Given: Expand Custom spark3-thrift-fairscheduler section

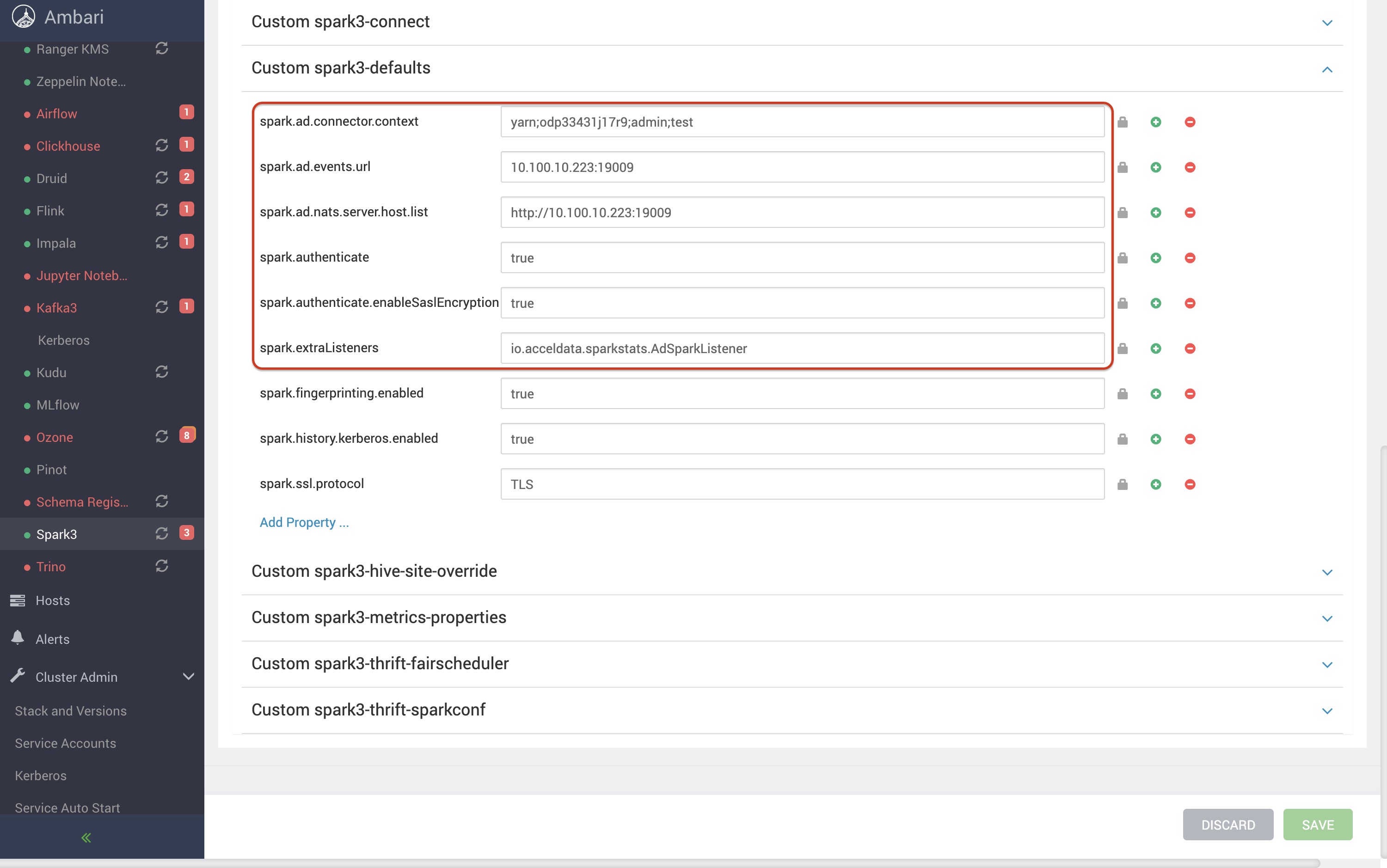Looking at the screenshot, I should (x=1327, y=665).
